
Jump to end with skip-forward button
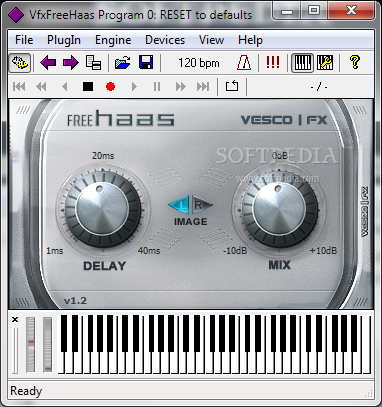(x=203, y=87)
